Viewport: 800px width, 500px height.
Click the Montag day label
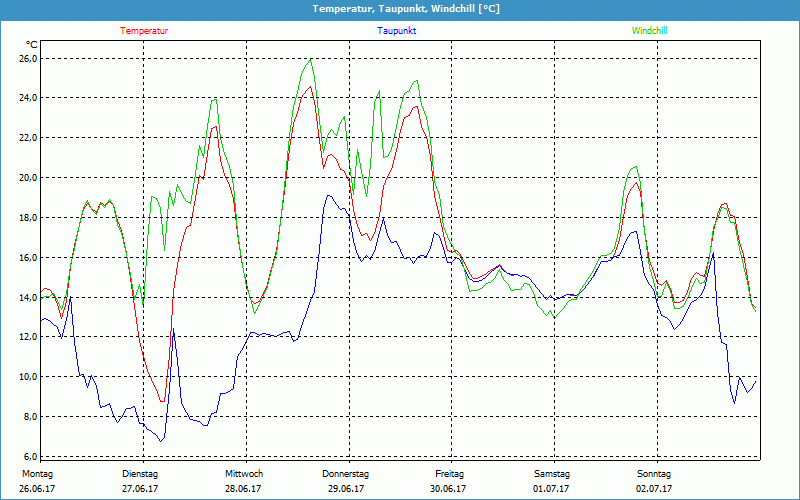tap(37, 474)
